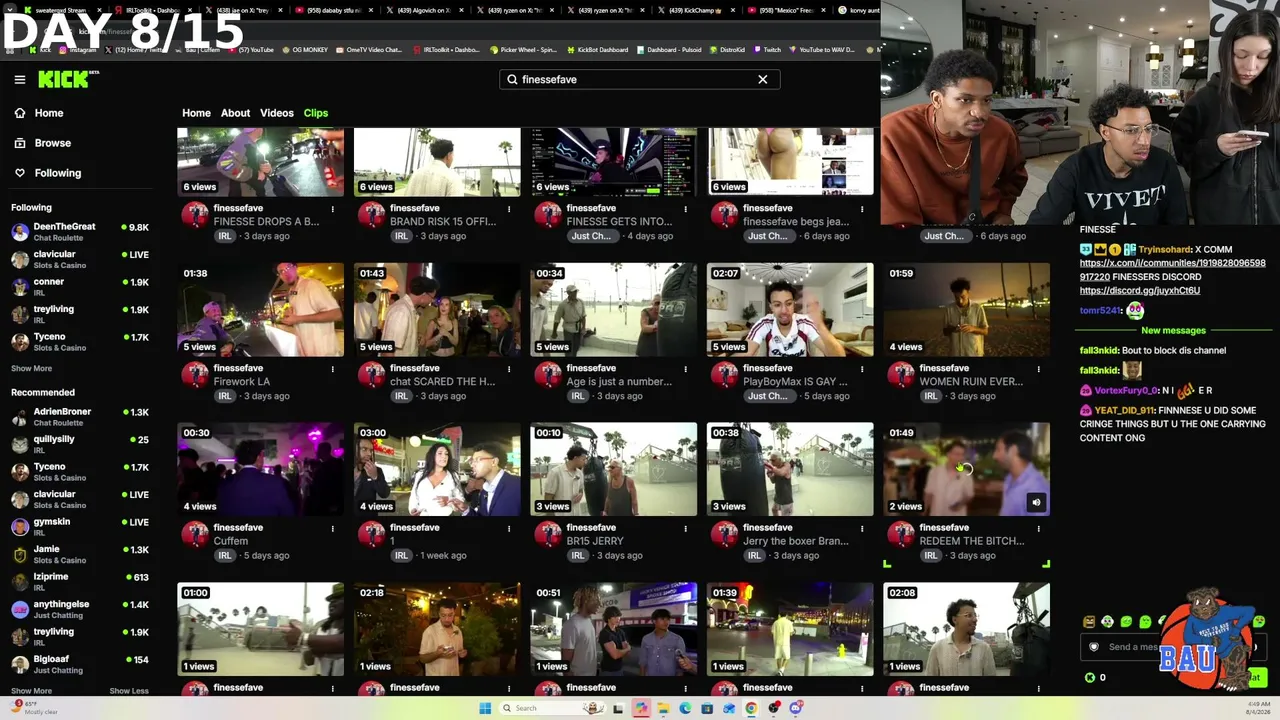
Task: Switch to the About tab
Action: pos(235,113)
